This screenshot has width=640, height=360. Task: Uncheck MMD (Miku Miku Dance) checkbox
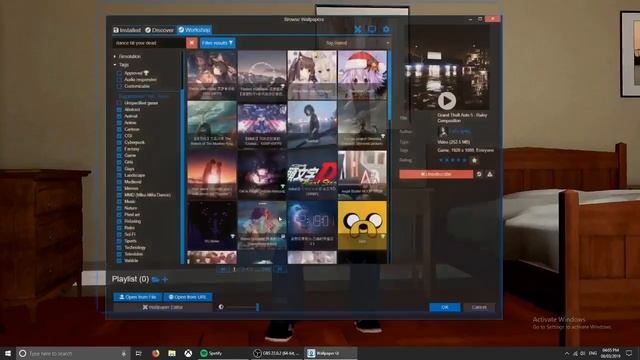[120, 195]
